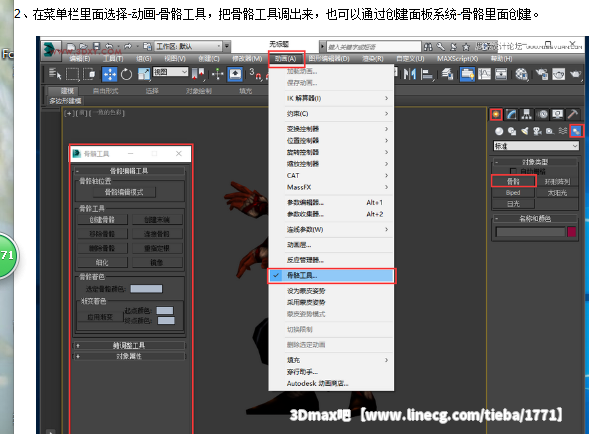The width and height of the screenshot is (602, 434).
Task: Open the MAXScript(X) menu
Action: click(457, 59)
